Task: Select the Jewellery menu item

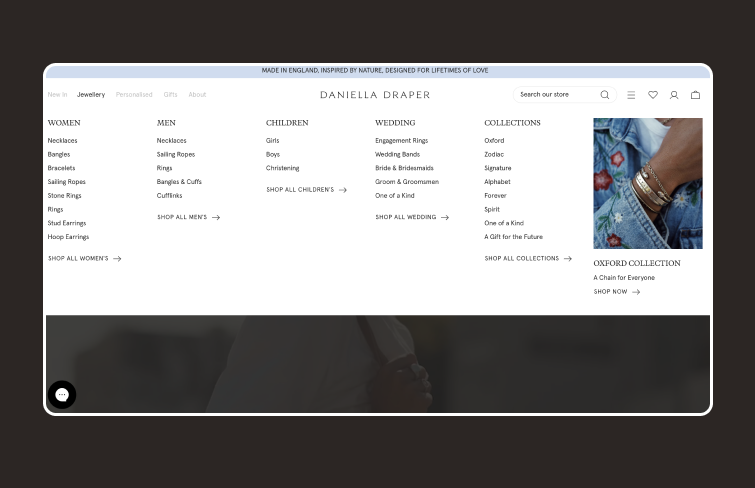Action: tap(91, 94)
